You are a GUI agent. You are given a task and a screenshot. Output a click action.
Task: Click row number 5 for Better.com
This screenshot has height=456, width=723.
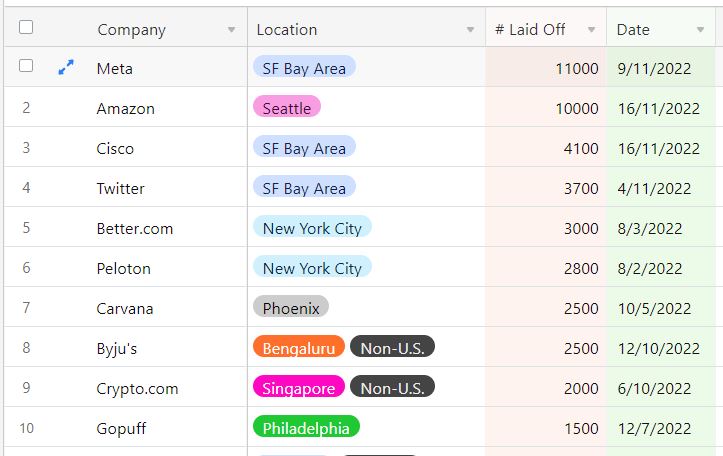click(26, 227)
